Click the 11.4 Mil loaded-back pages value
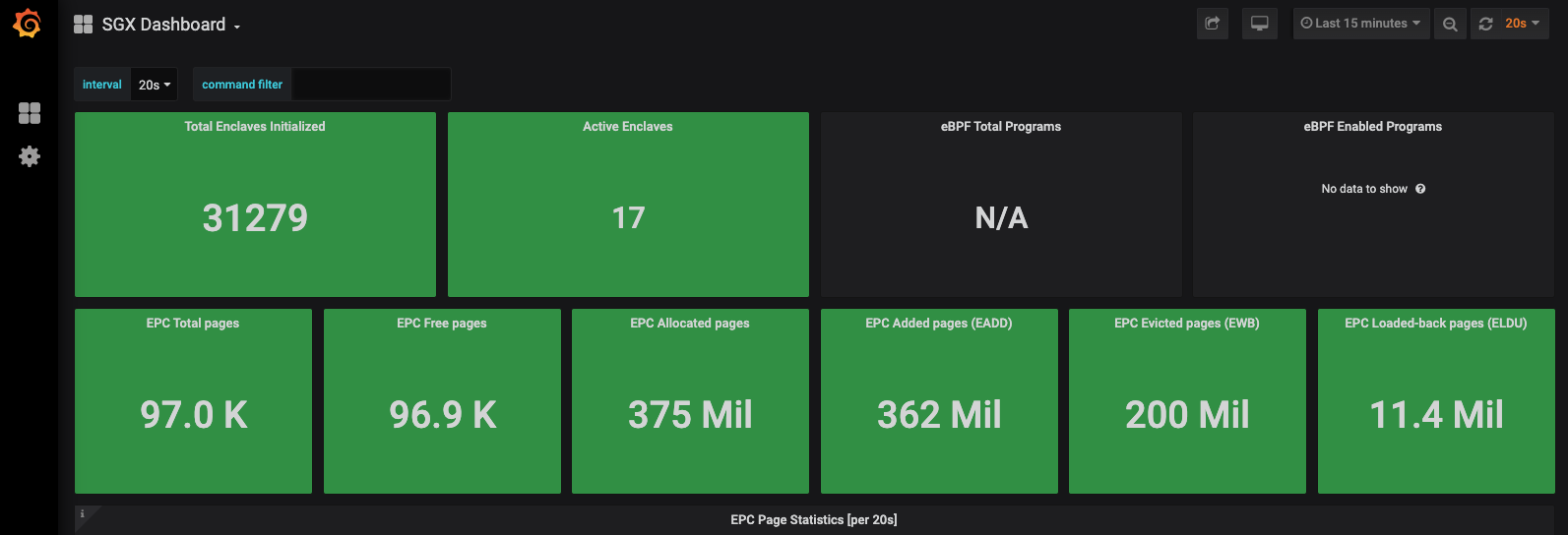1568x535 pixels. point(1436,415)
